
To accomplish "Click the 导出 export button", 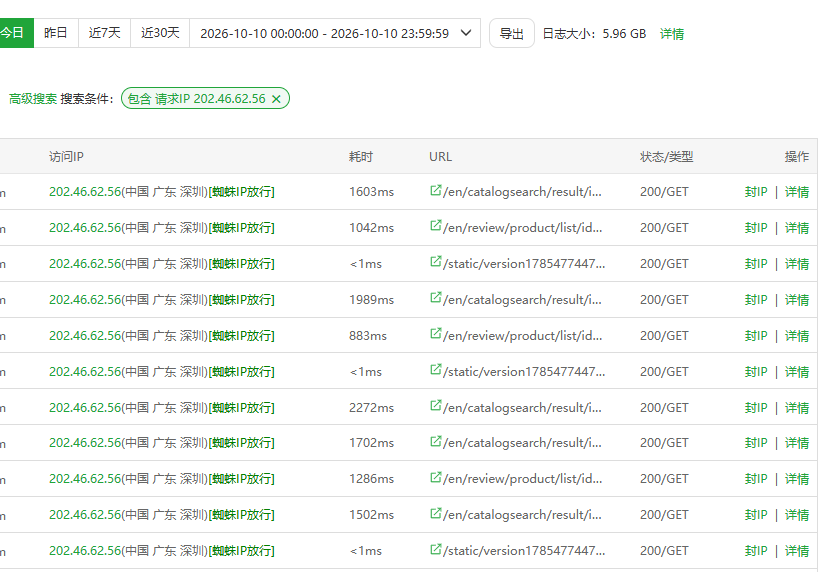I will point(512,33).
